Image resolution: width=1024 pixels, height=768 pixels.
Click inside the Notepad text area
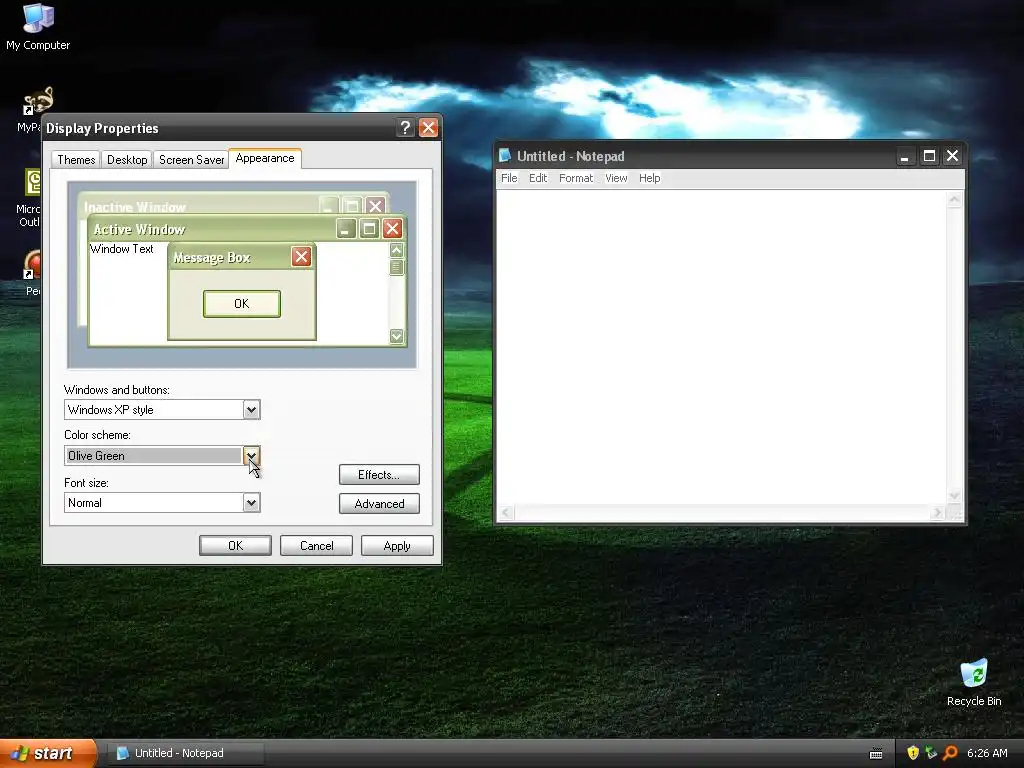pyautogui.click(x=722, y=346)
